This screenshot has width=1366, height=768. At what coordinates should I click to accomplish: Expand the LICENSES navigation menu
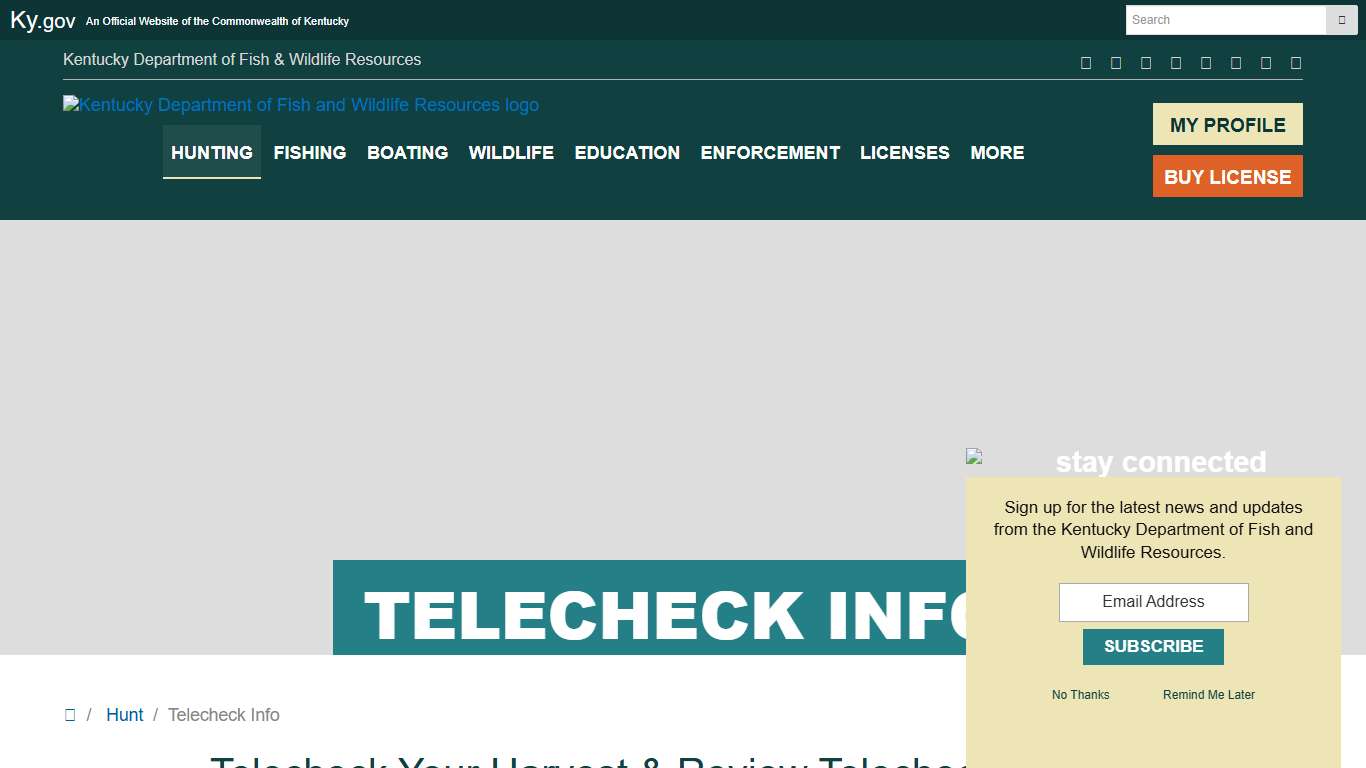pos(904,152)
